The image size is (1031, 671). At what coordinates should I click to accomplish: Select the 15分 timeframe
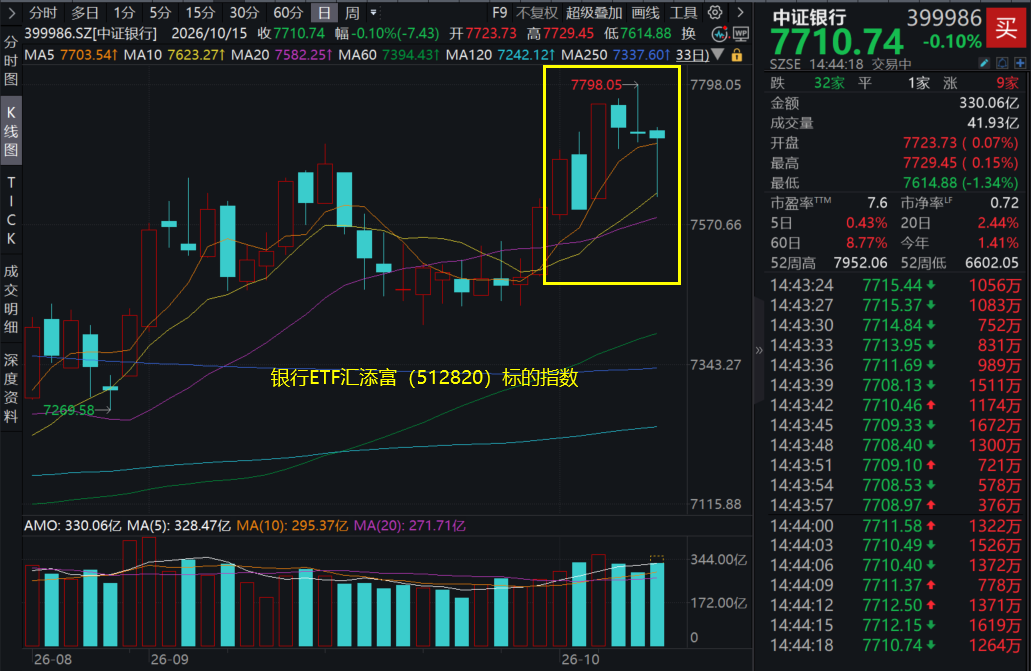pyautogui.click(x=200, y=12)
